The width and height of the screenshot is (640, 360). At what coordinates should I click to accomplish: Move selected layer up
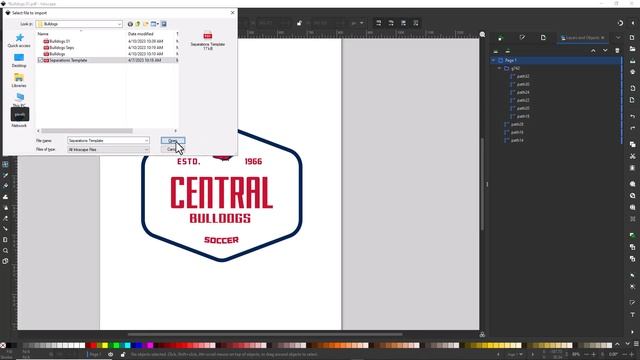[x=593, y=51]
